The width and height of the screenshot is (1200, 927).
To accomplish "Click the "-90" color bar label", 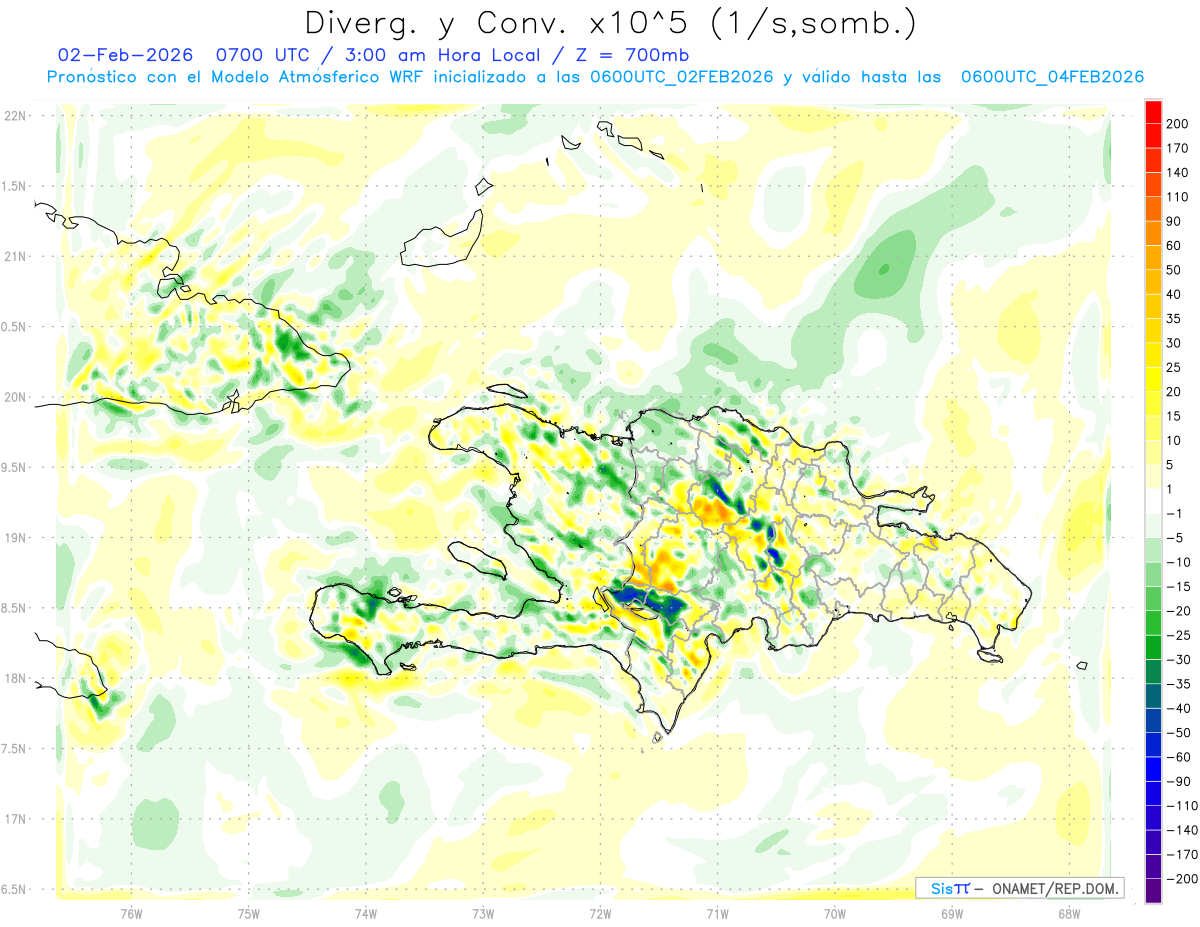I will (x=1180, y=781).
